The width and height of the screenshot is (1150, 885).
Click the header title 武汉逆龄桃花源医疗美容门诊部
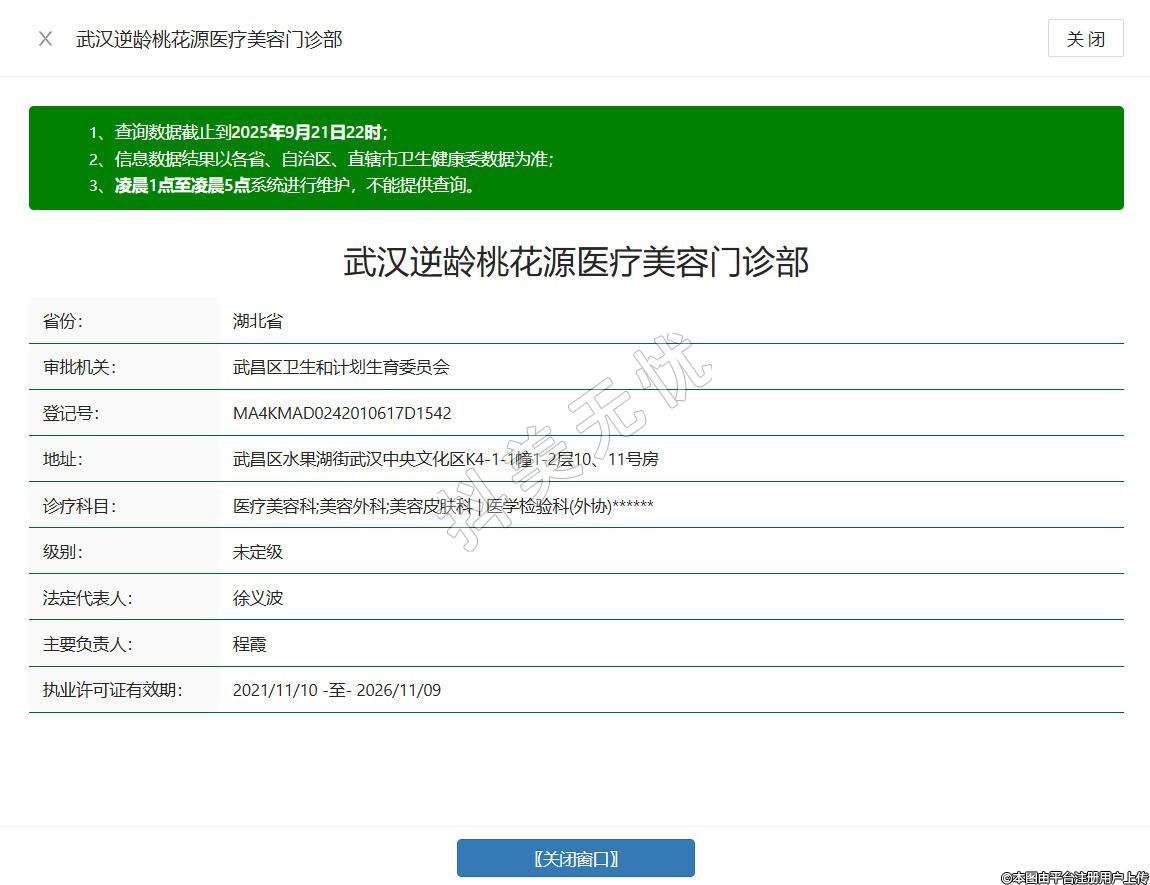click(x=209, y=39)
